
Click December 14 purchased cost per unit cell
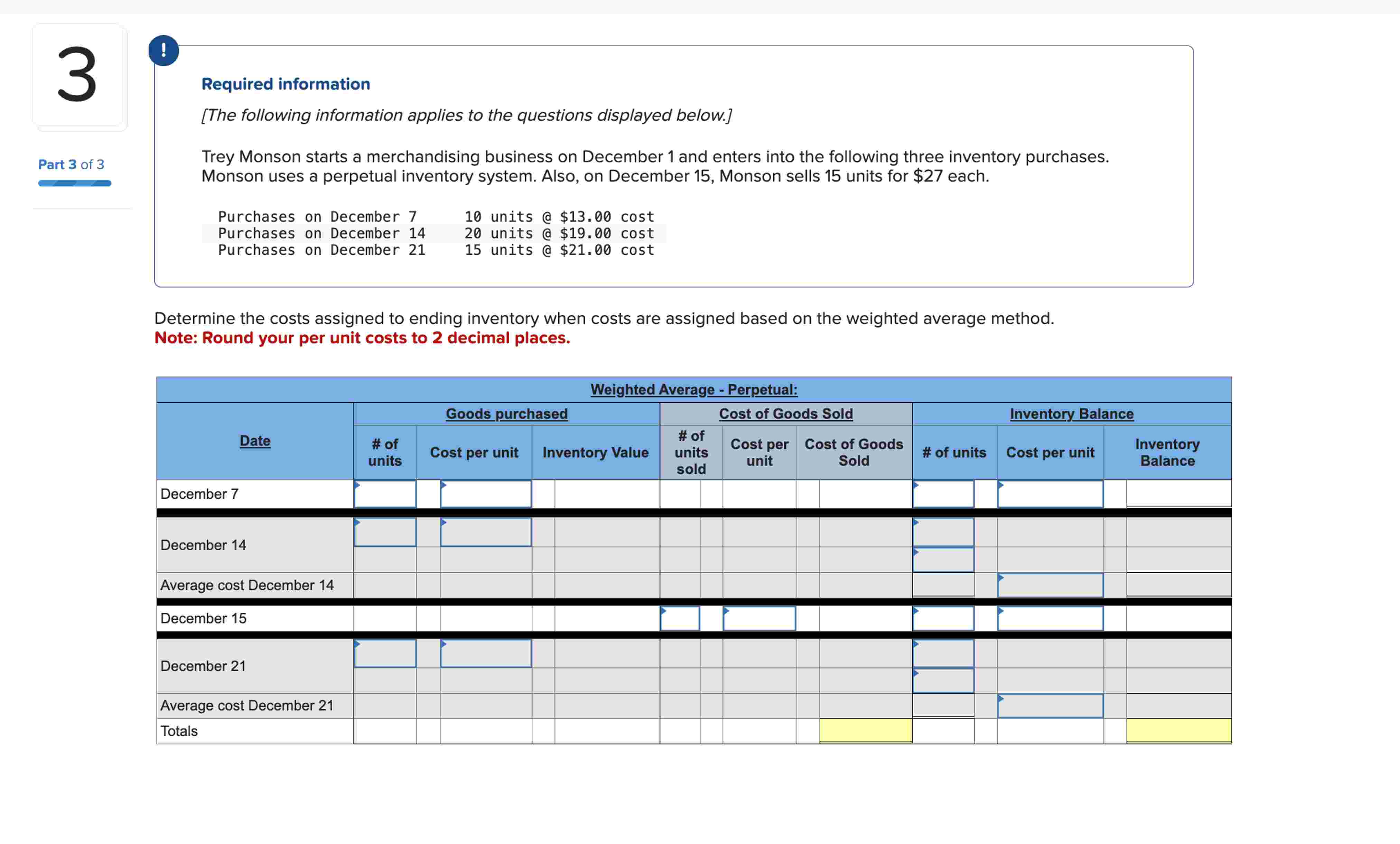click(485, 532)
